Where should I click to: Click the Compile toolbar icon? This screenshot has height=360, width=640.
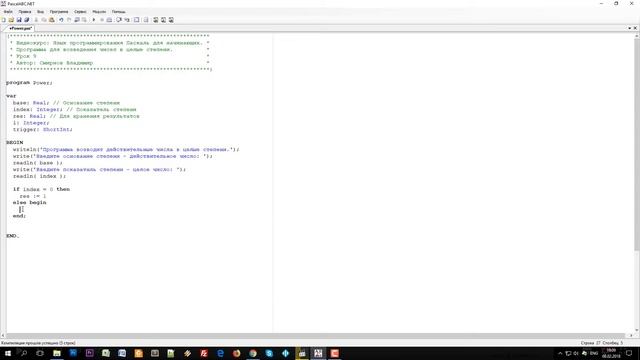click(109, 20)
